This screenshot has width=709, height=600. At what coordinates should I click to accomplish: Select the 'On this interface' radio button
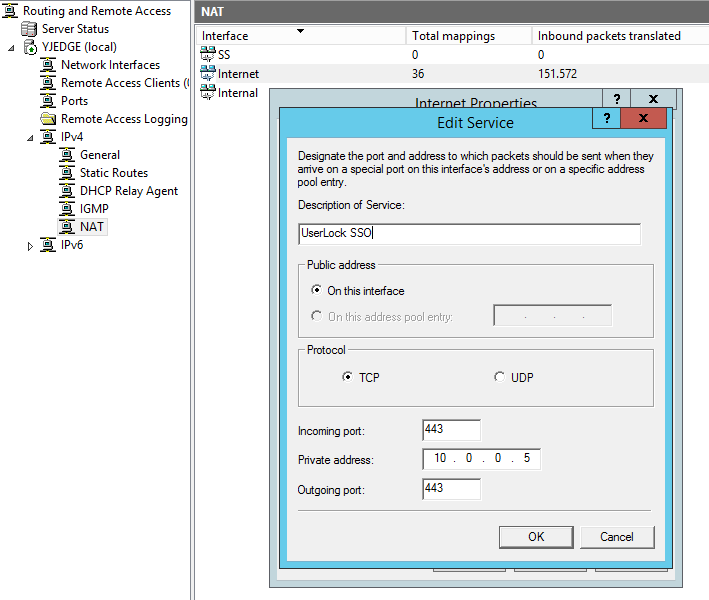pos(317,290)
